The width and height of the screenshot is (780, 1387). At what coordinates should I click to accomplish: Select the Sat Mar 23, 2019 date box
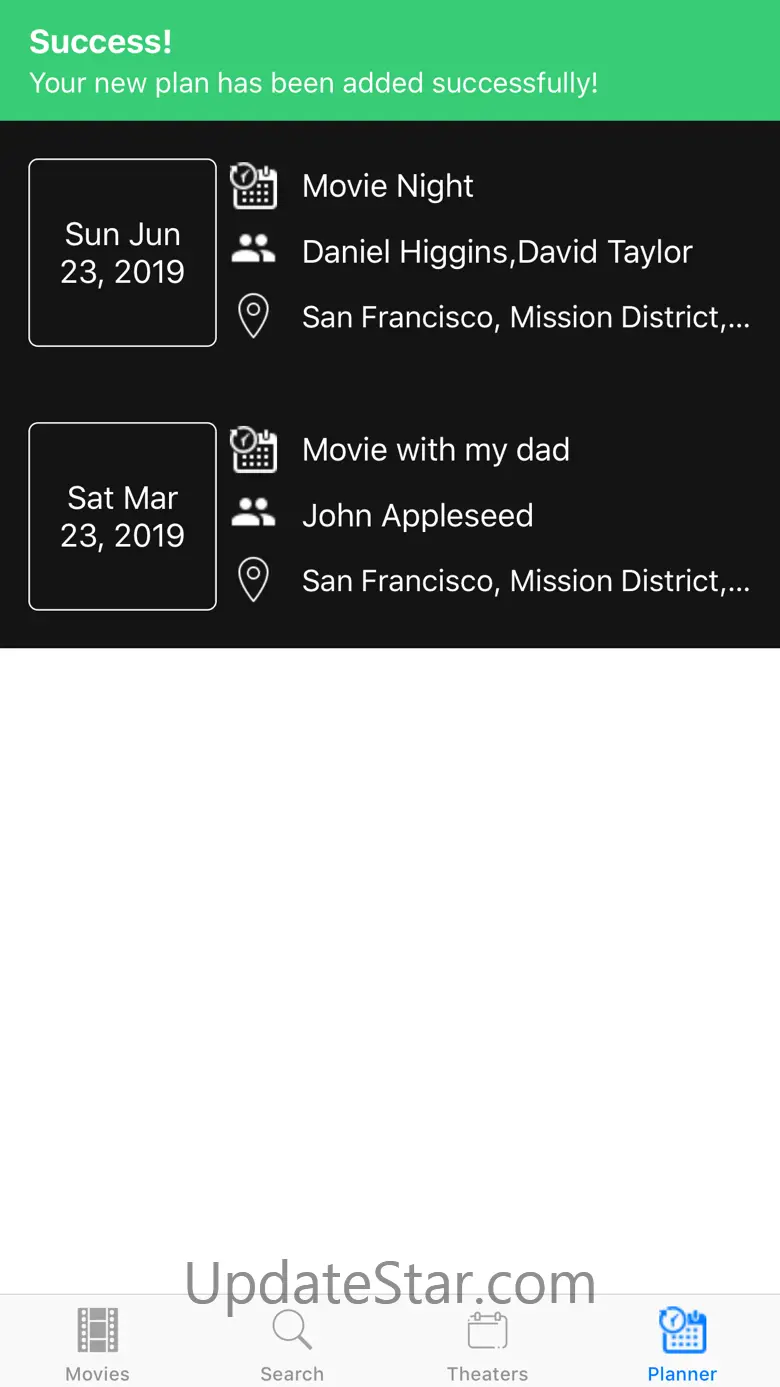pyautogui.click(x=123, y=517)
